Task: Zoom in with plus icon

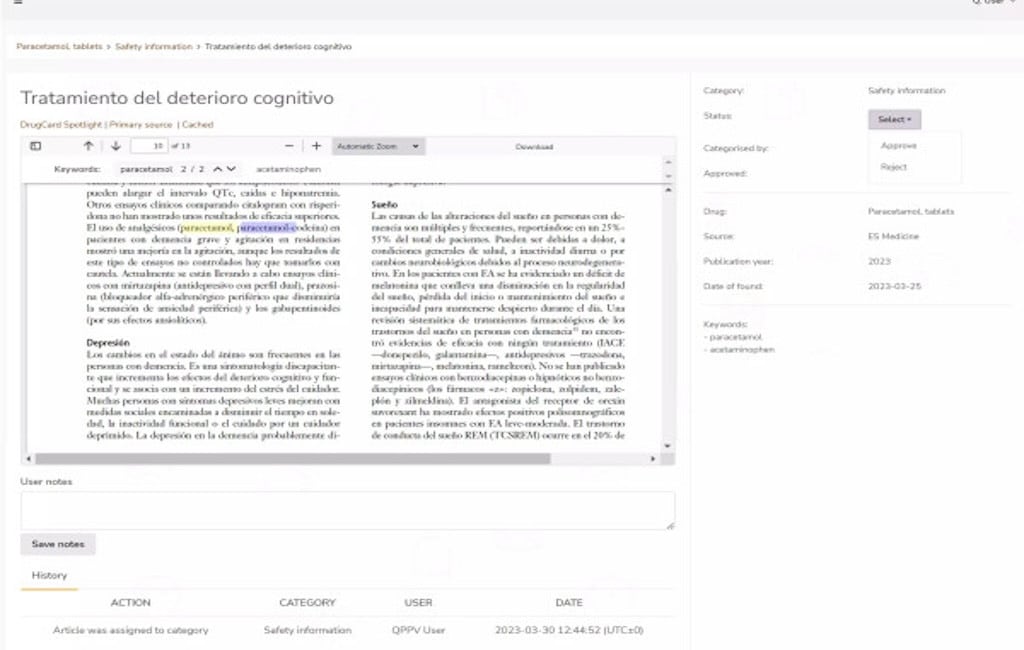Action: pyautogui.click(x=316, y=146)
